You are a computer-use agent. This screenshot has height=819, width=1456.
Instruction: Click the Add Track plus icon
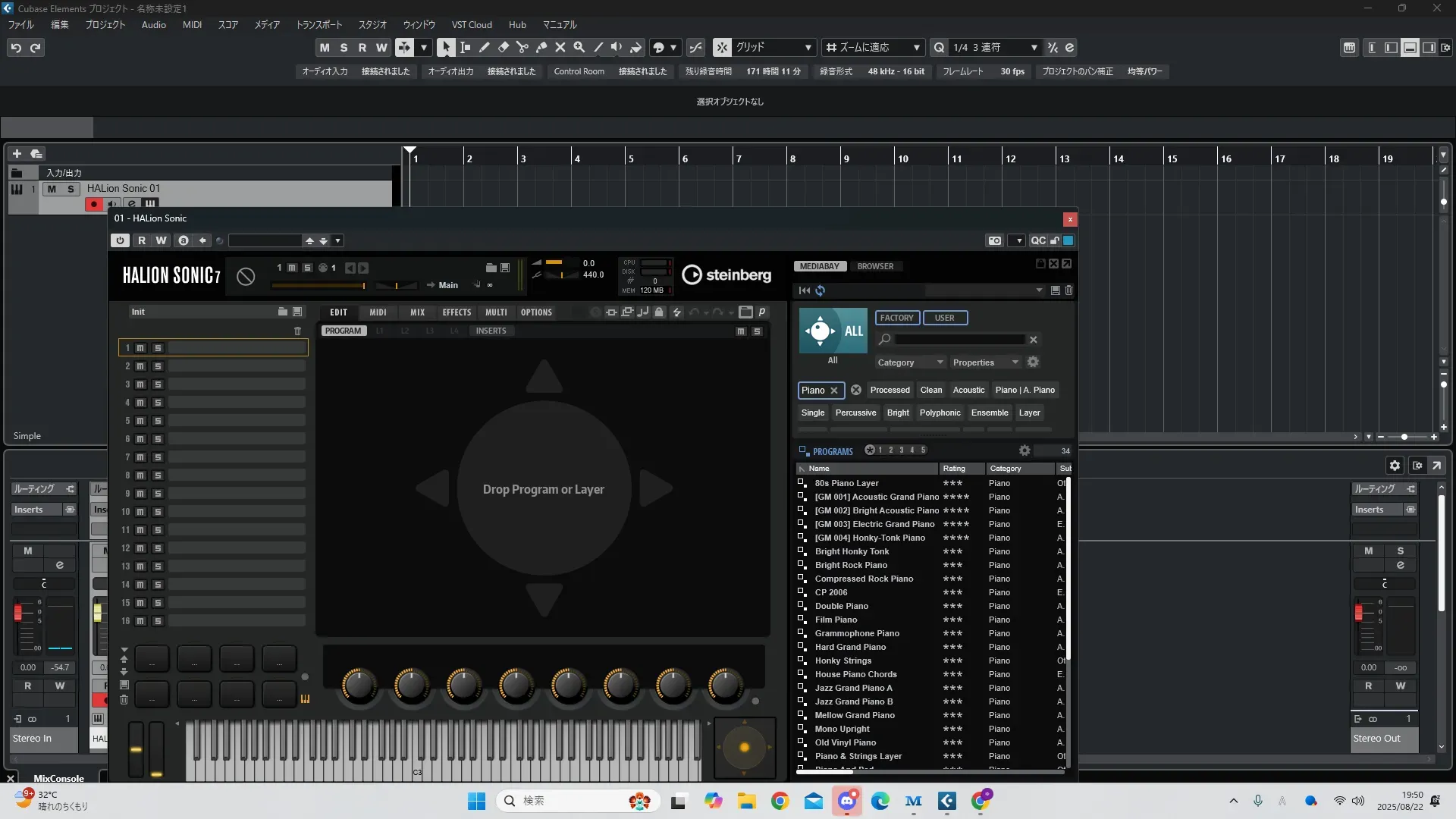(x=17, y=153)
